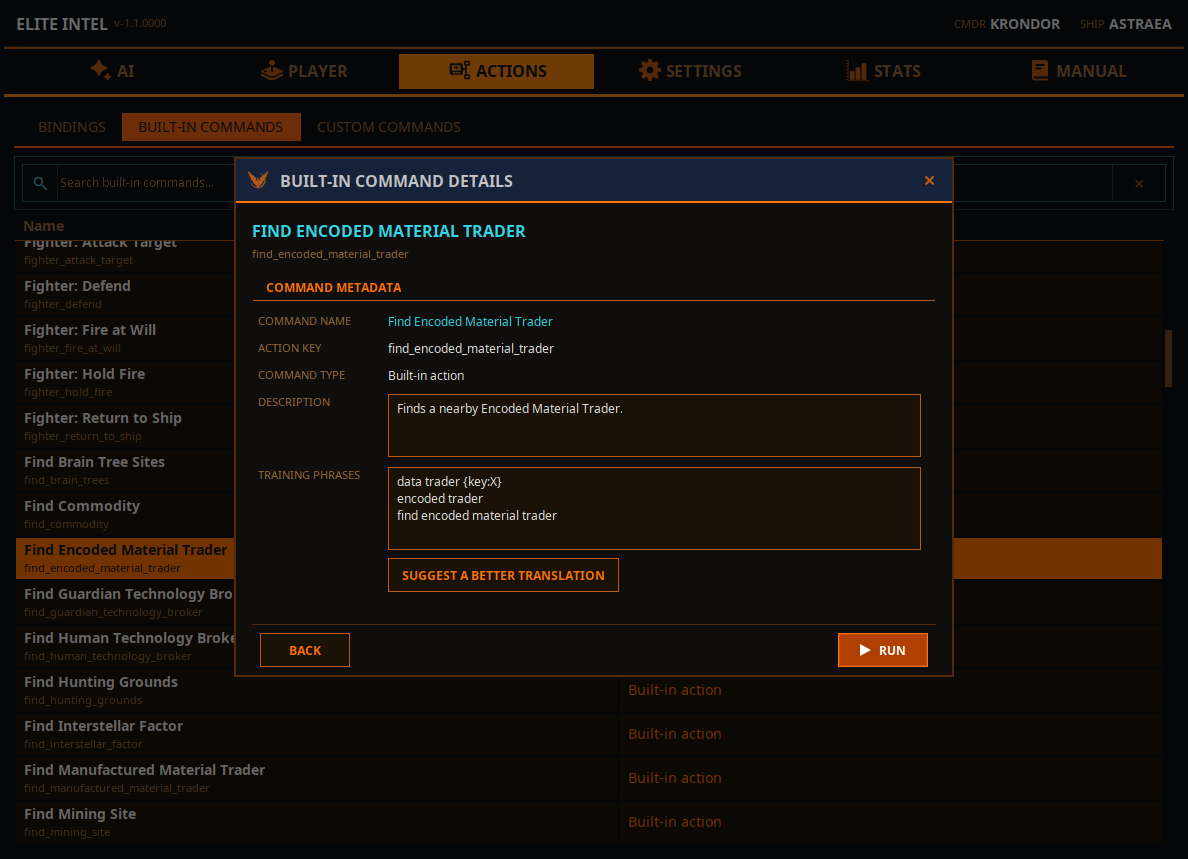Select 'Built-in action' command type value in dialog
The width and height of the screenshot is (1188, 859).
(426, 376)
